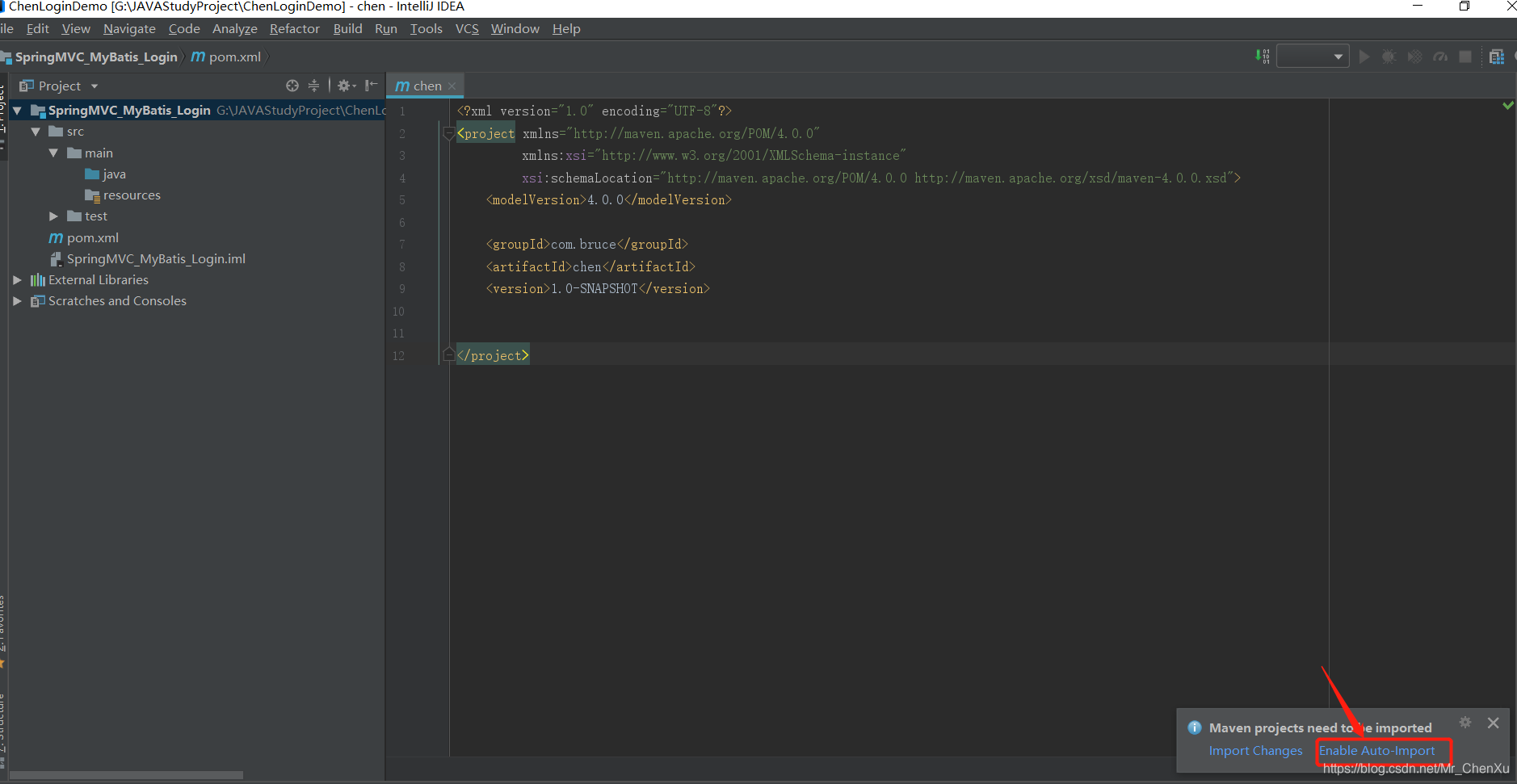Open the Help menu
The image size is (1517, 784).
click(566, 29)
